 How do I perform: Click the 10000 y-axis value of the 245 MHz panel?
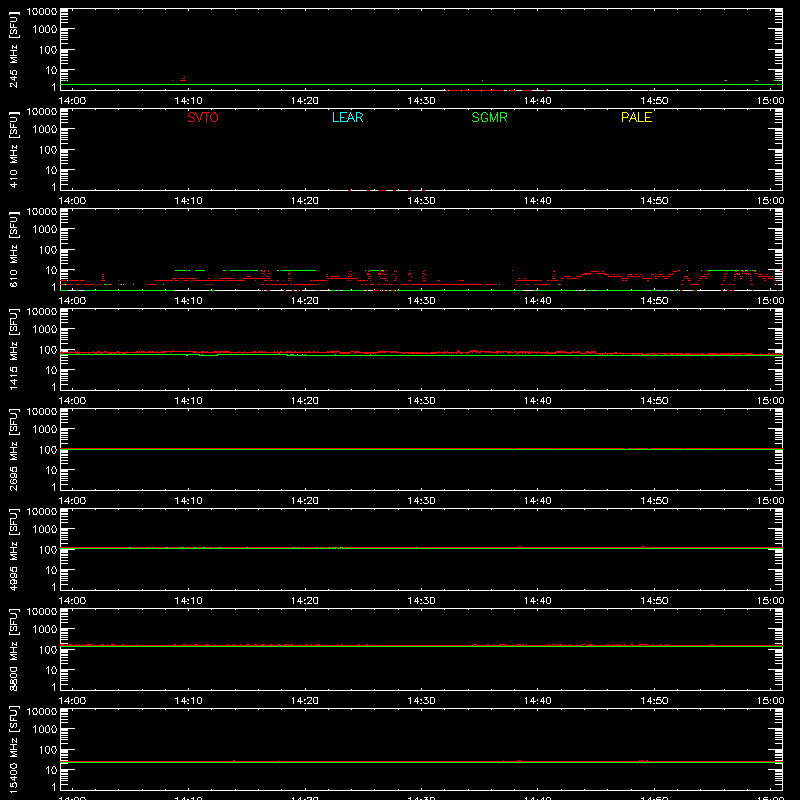click(x=42, y=12)
